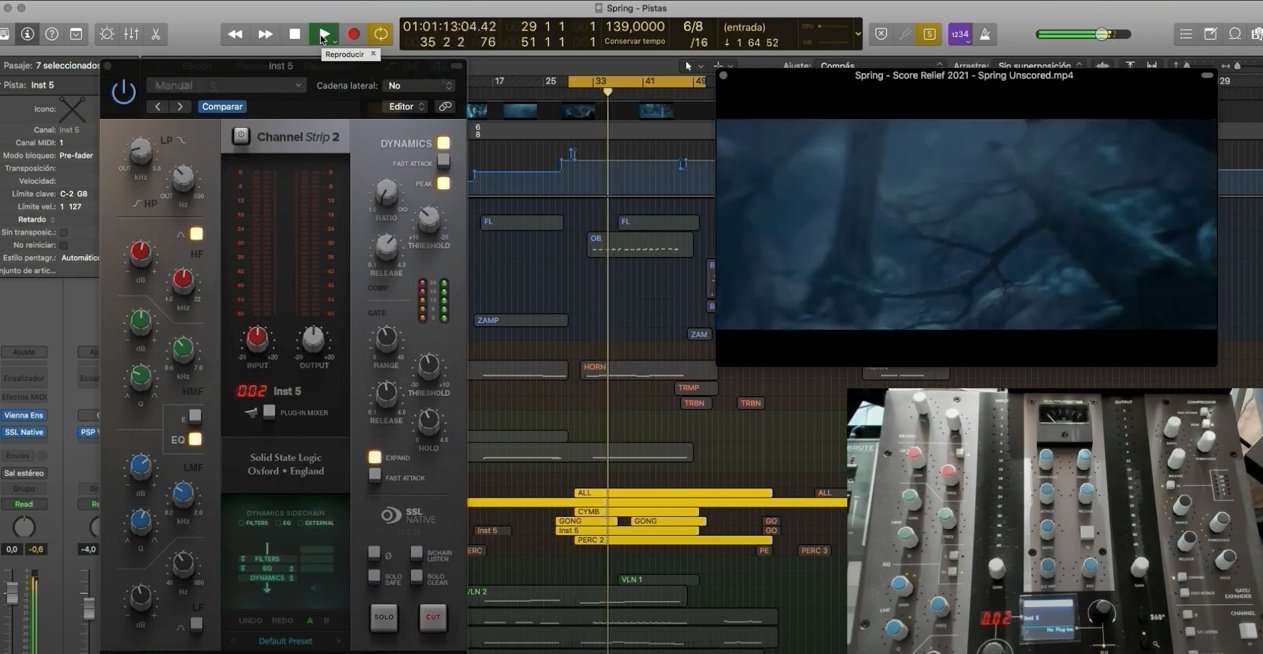The height and width of the screenshot is (654, 1263).
Task: Open the list editors icon
Action: pos(1186,34)
